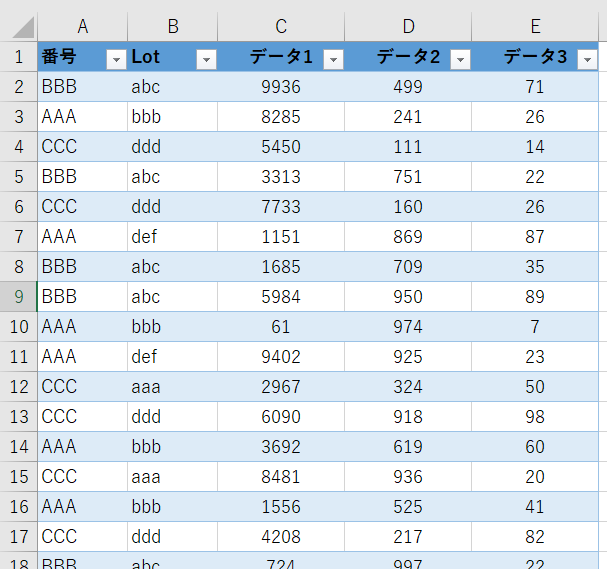Click cell with value 619
Image resolution: width=607 pixels, height=569 pixels.
click(x=408, y=447)
